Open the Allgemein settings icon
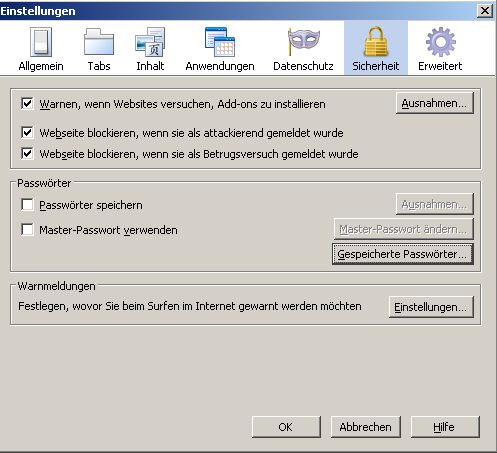 pos(41,42)
